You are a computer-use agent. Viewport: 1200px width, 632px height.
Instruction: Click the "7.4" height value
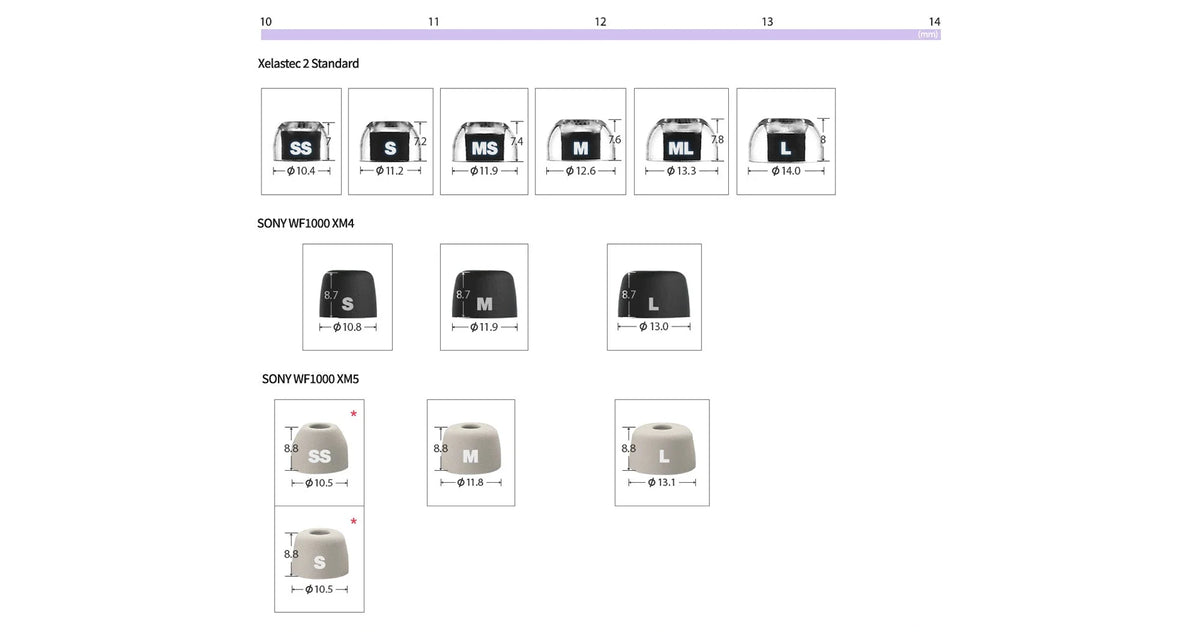pyautogui.click(x=517, y=142)
